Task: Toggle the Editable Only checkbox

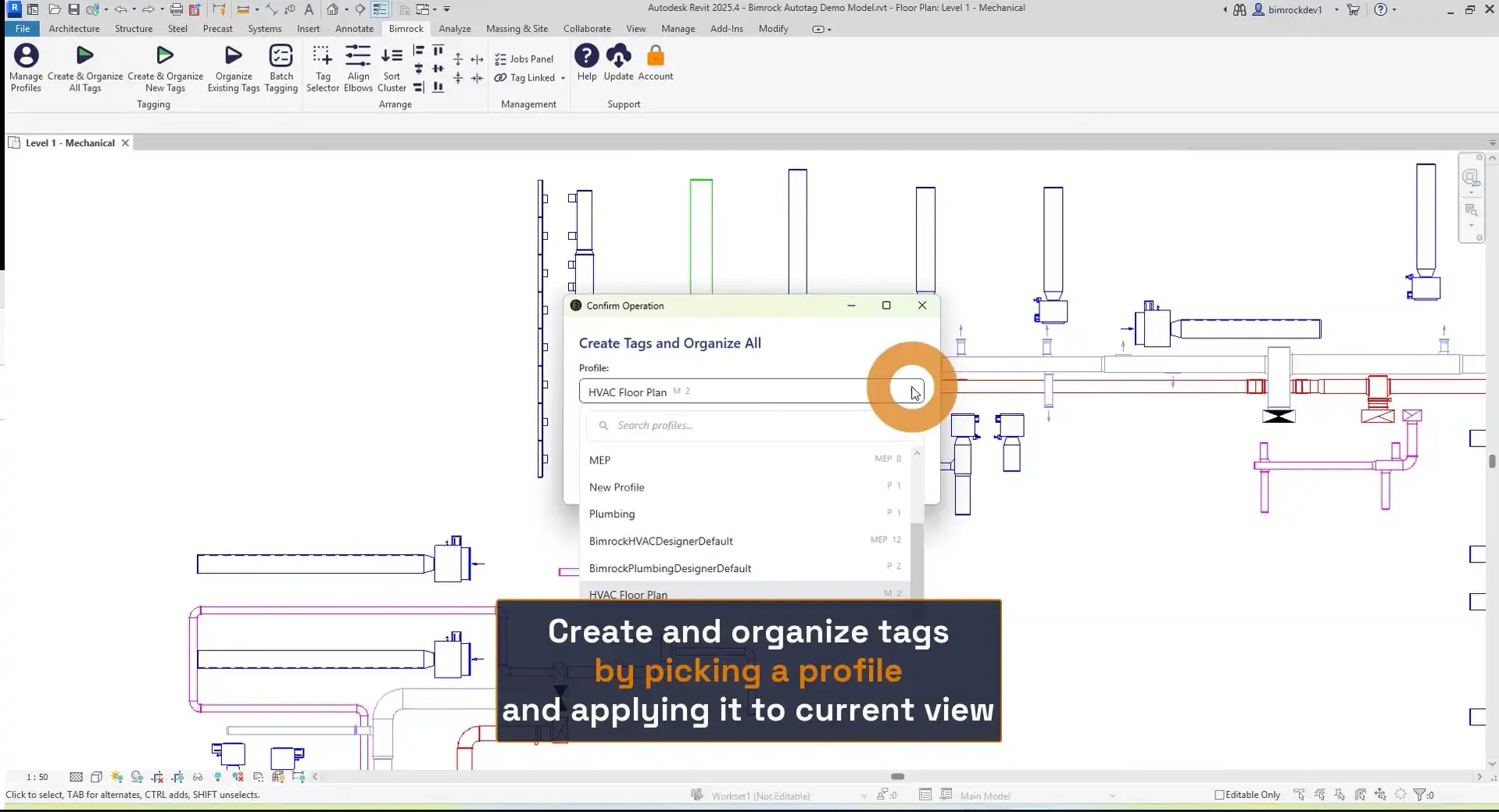Action: pyautogui.click(x=1219, y=795)
